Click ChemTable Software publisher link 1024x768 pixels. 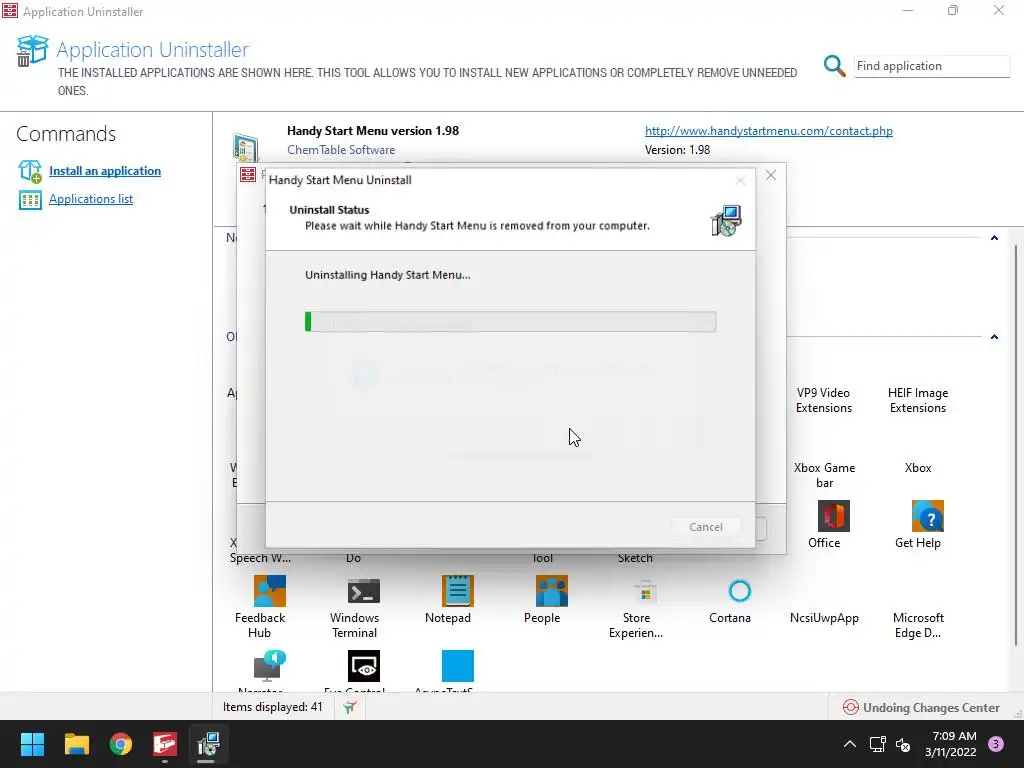[x=341, y=150]
